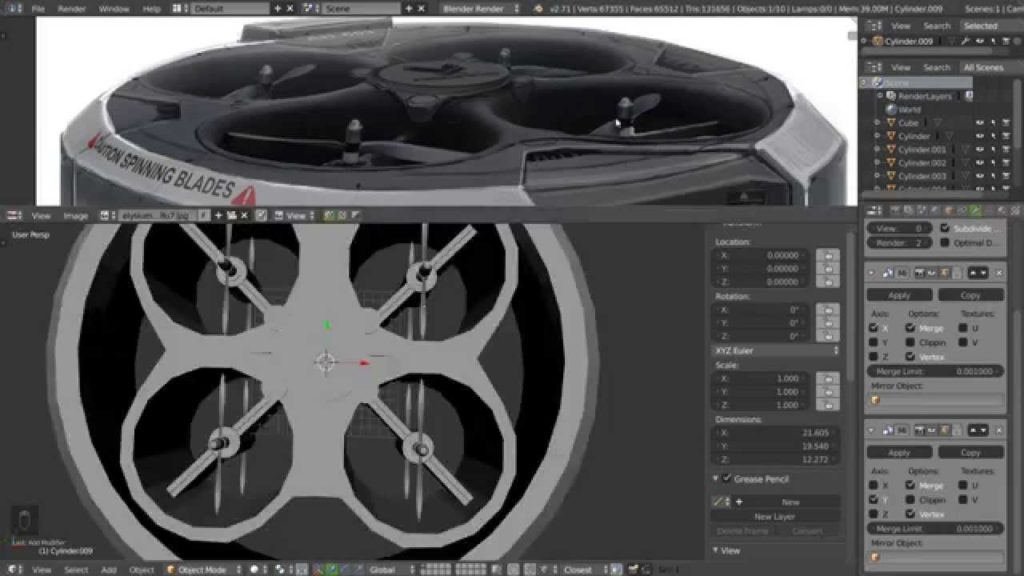Open the 3D viewport Object menu
Screen dimensions: 1024x576
141,569
